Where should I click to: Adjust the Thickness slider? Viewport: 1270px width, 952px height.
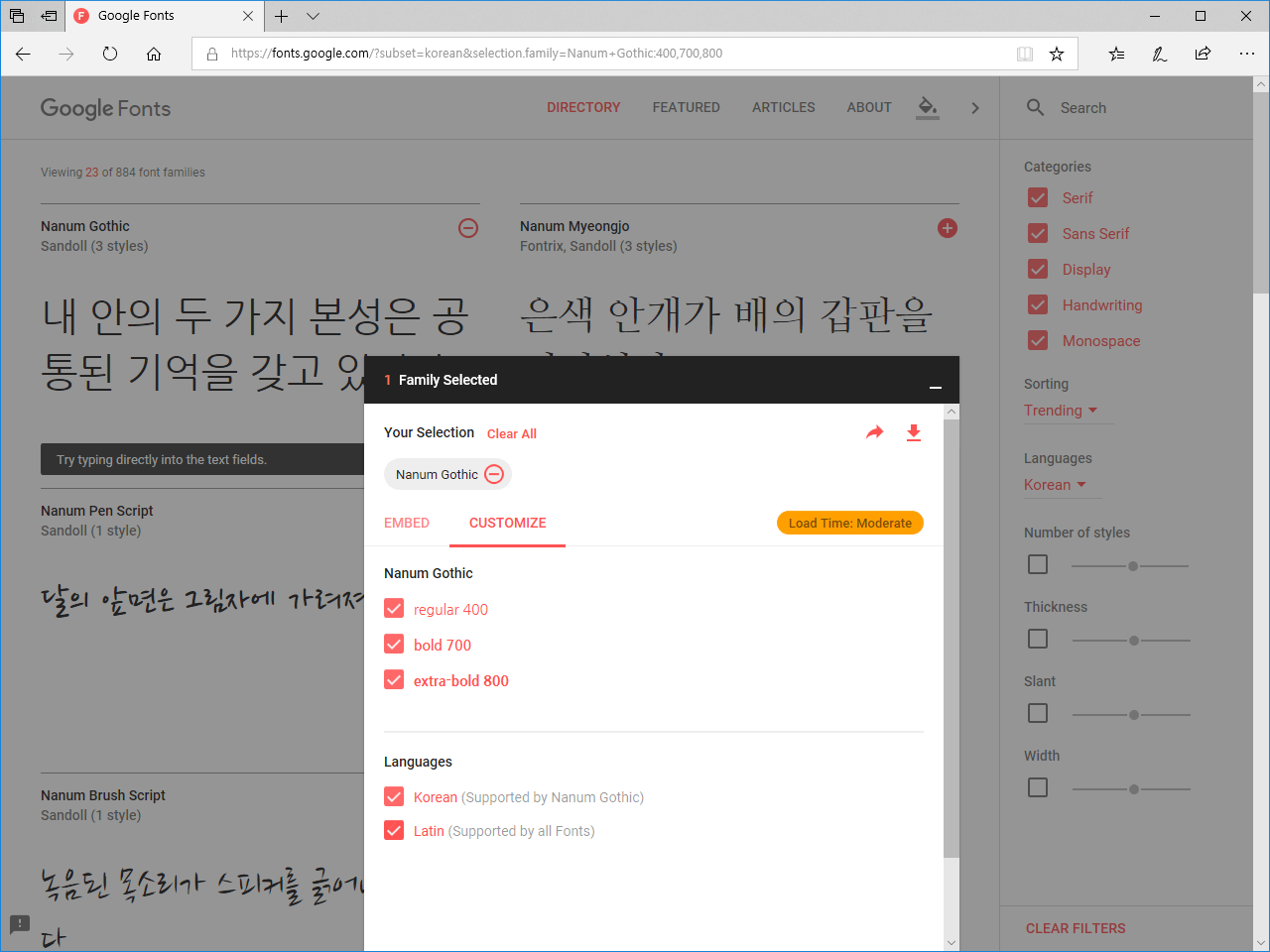(1131, 641)
